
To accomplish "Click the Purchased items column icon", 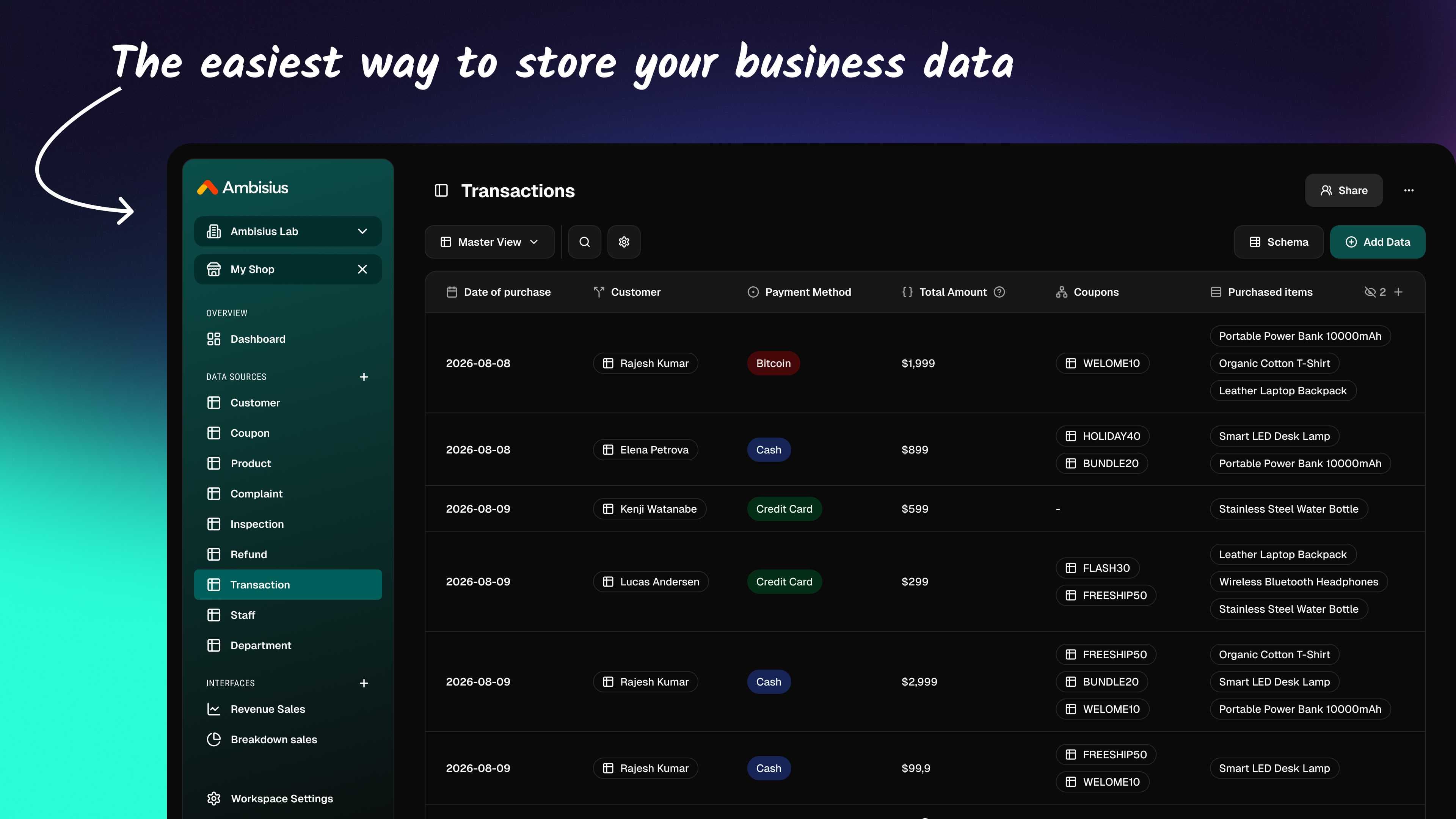I will coord(1216,292).
